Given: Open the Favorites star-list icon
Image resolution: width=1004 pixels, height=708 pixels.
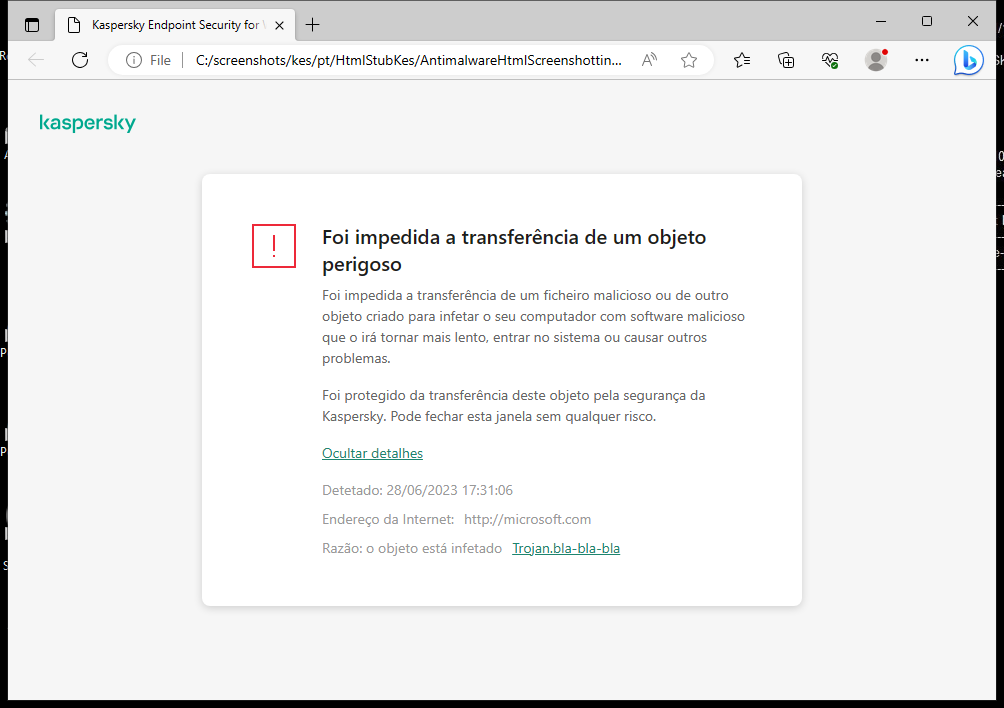Looking at the screenshot, I should 742,60.
